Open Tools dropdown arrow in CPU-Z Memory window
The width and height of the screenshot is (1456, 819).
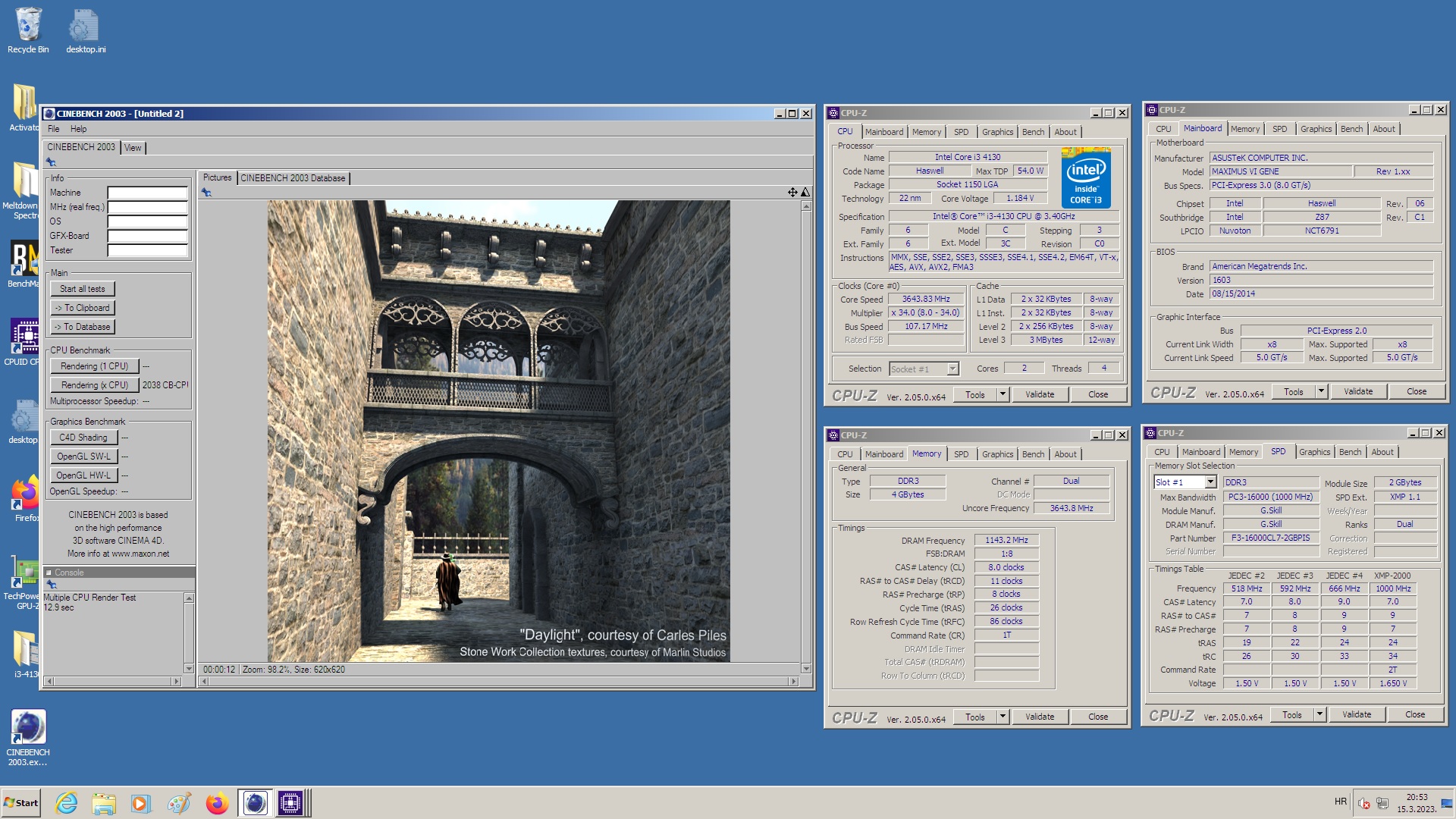pos(1003,717)
